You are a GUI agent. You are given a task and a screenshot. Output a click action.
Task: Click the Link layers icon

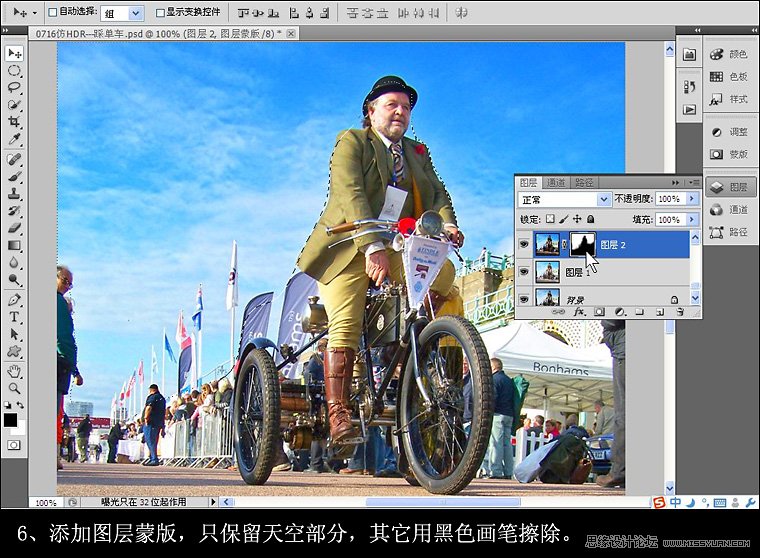(x=558, y=312)
